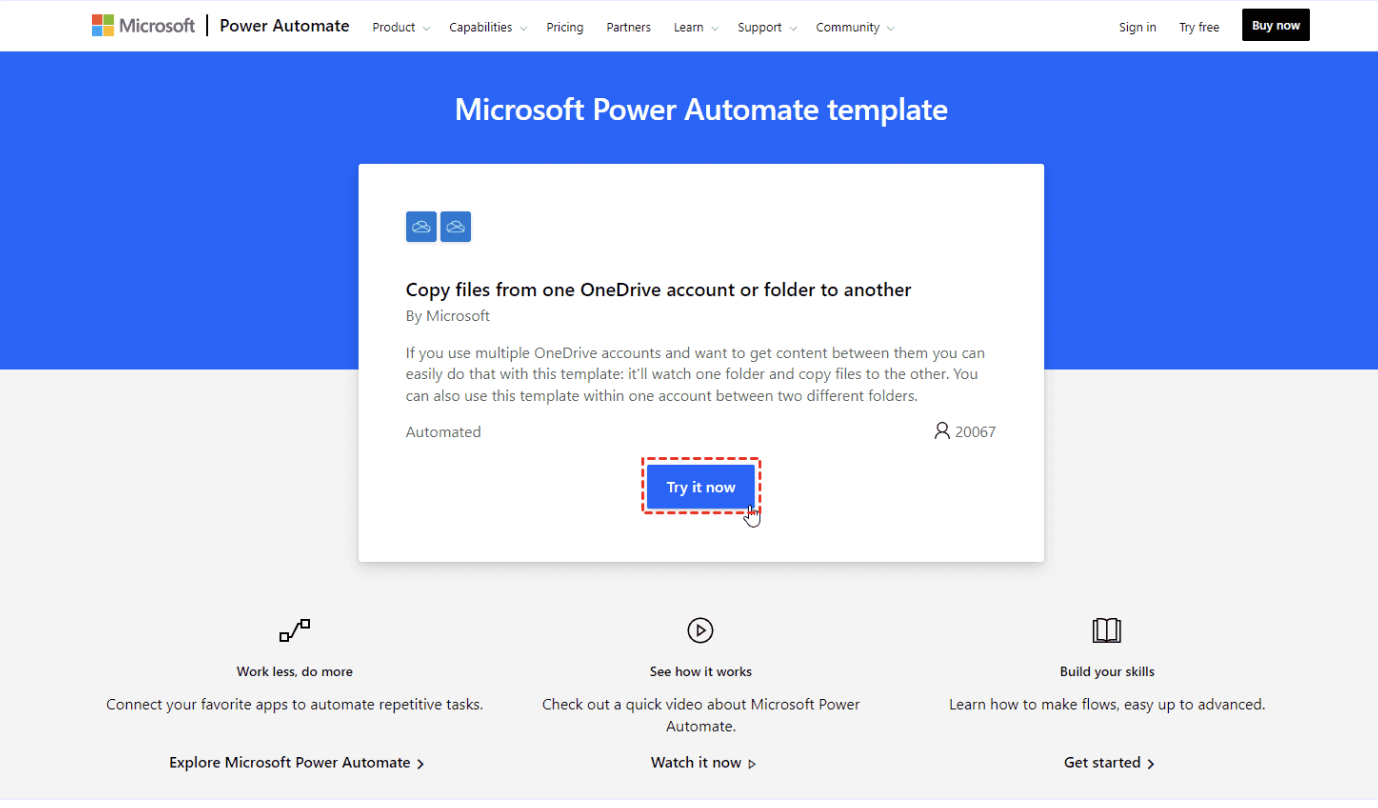Image resolution: width=1378 pixels, height=808 pixels.
Task: Click the open book icon above Build your skills
Action: tap(1107, 630)
